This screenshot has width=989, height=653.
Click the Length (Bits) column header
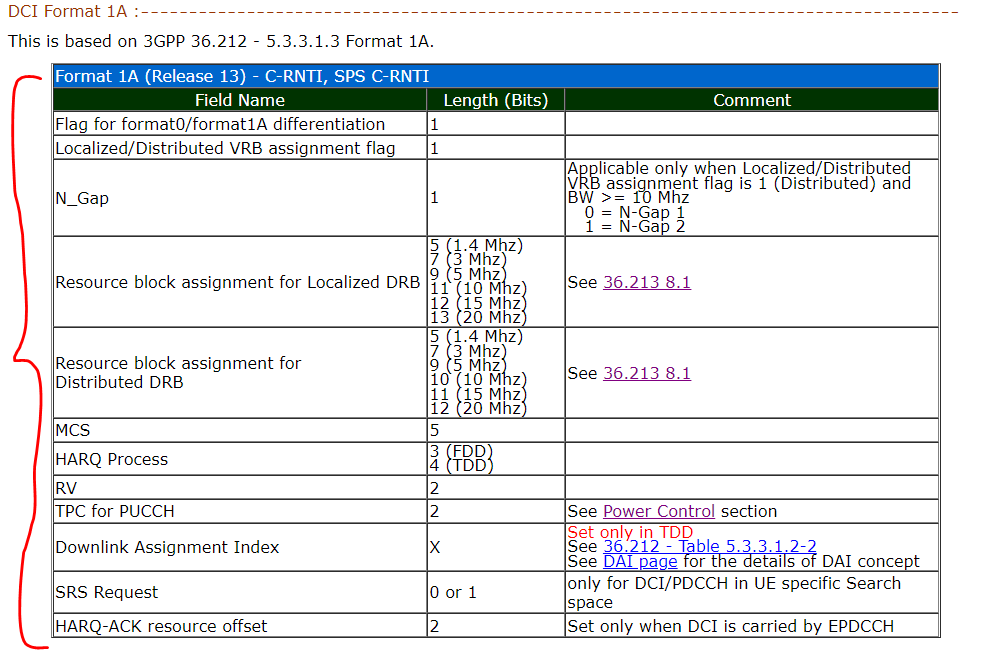coord(496,100)
